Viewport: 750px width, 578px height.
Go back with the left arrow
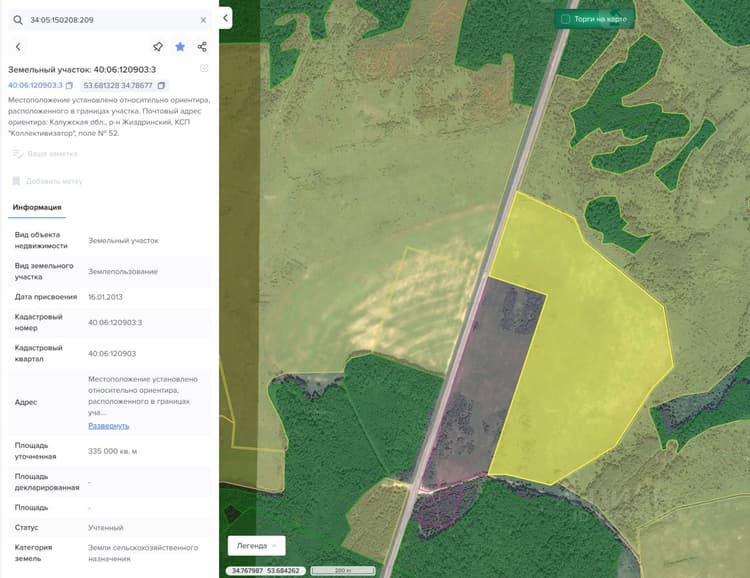point(18,47)
